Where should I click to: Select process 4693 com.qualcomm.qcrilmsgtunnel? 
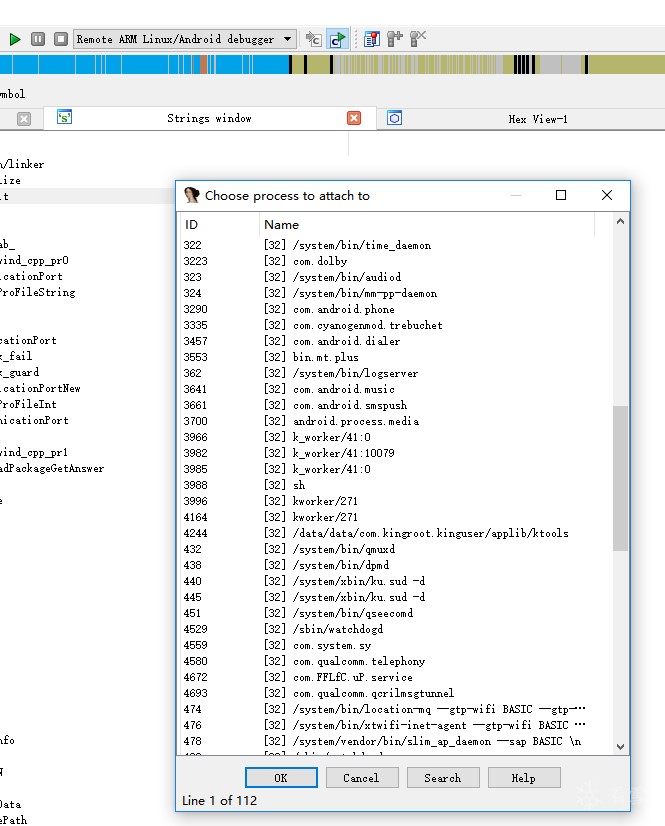[396, 693]
